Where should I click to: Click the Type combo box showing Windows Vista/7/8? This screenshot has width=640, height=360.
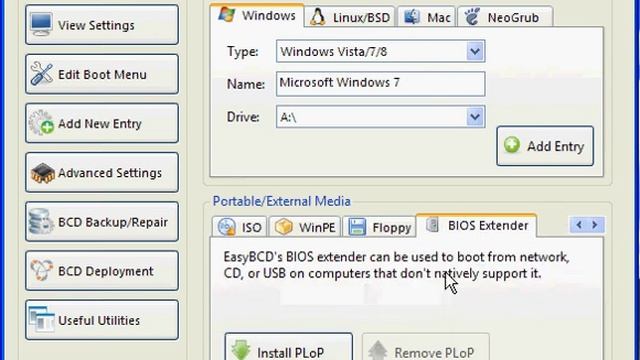[380, 51]
